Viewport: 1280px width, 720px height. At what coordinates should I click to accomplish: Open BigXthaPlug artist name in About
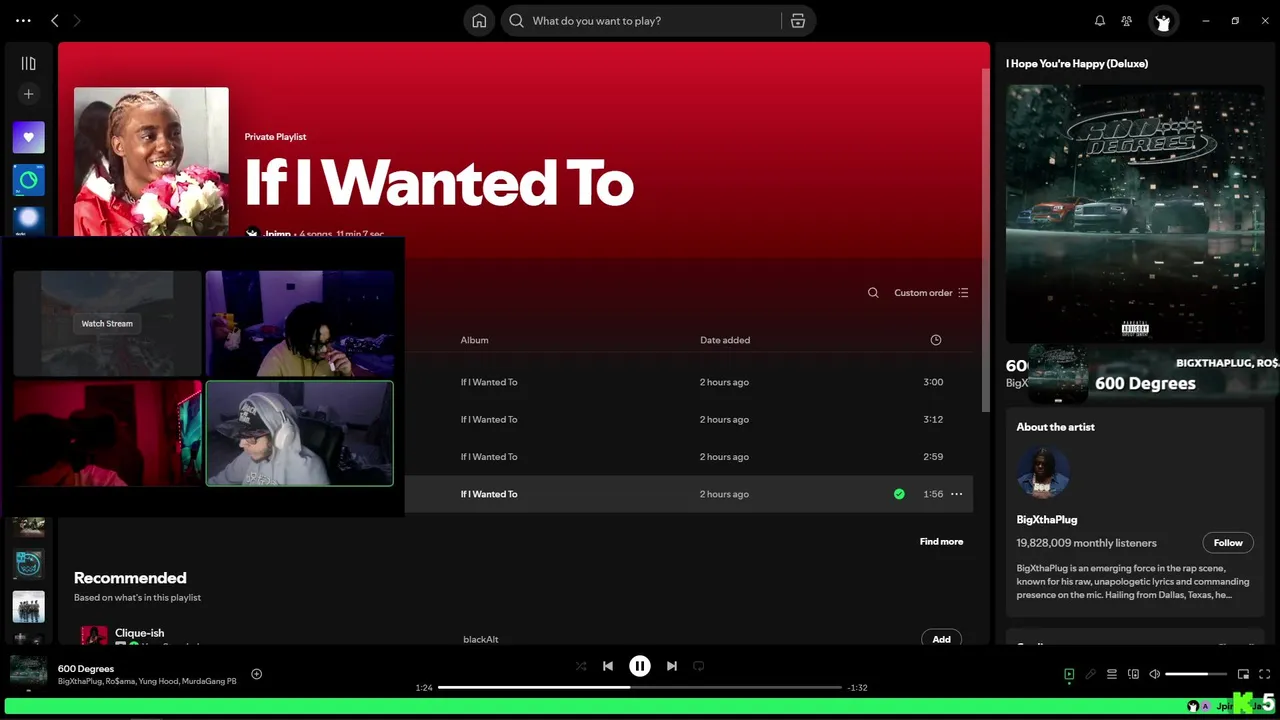1047,520
